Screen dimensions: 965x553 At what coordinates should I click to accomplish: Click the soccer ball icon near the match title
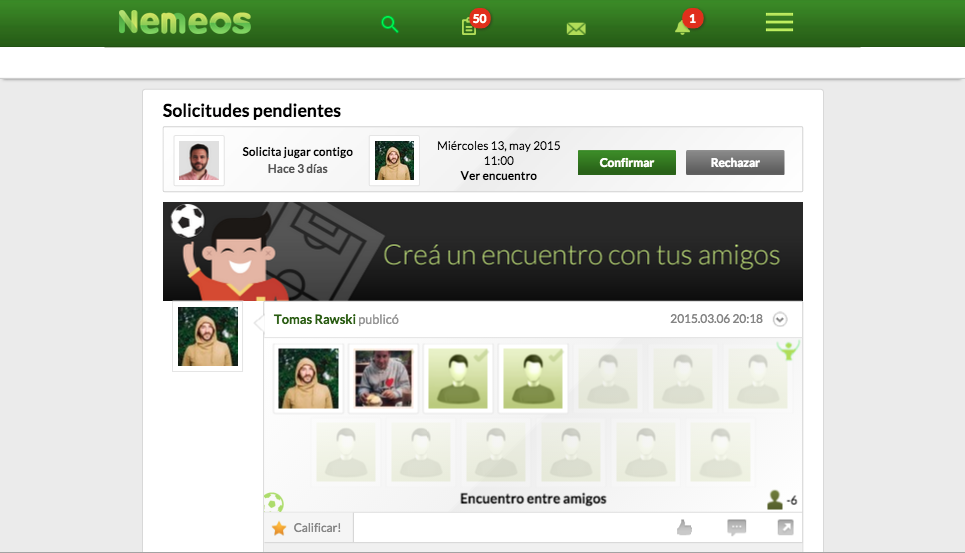pyautogui.click(x=274, y=502)
